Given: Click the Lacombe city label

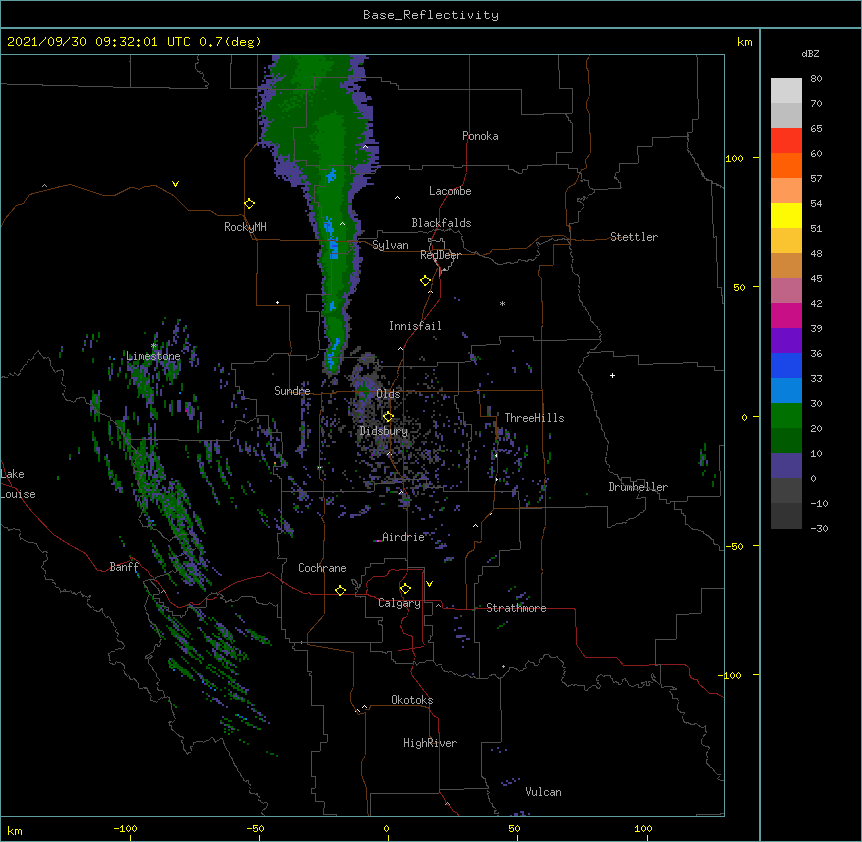Looking at the screenshot, I should pyautogui.click(x=450, y=191).
